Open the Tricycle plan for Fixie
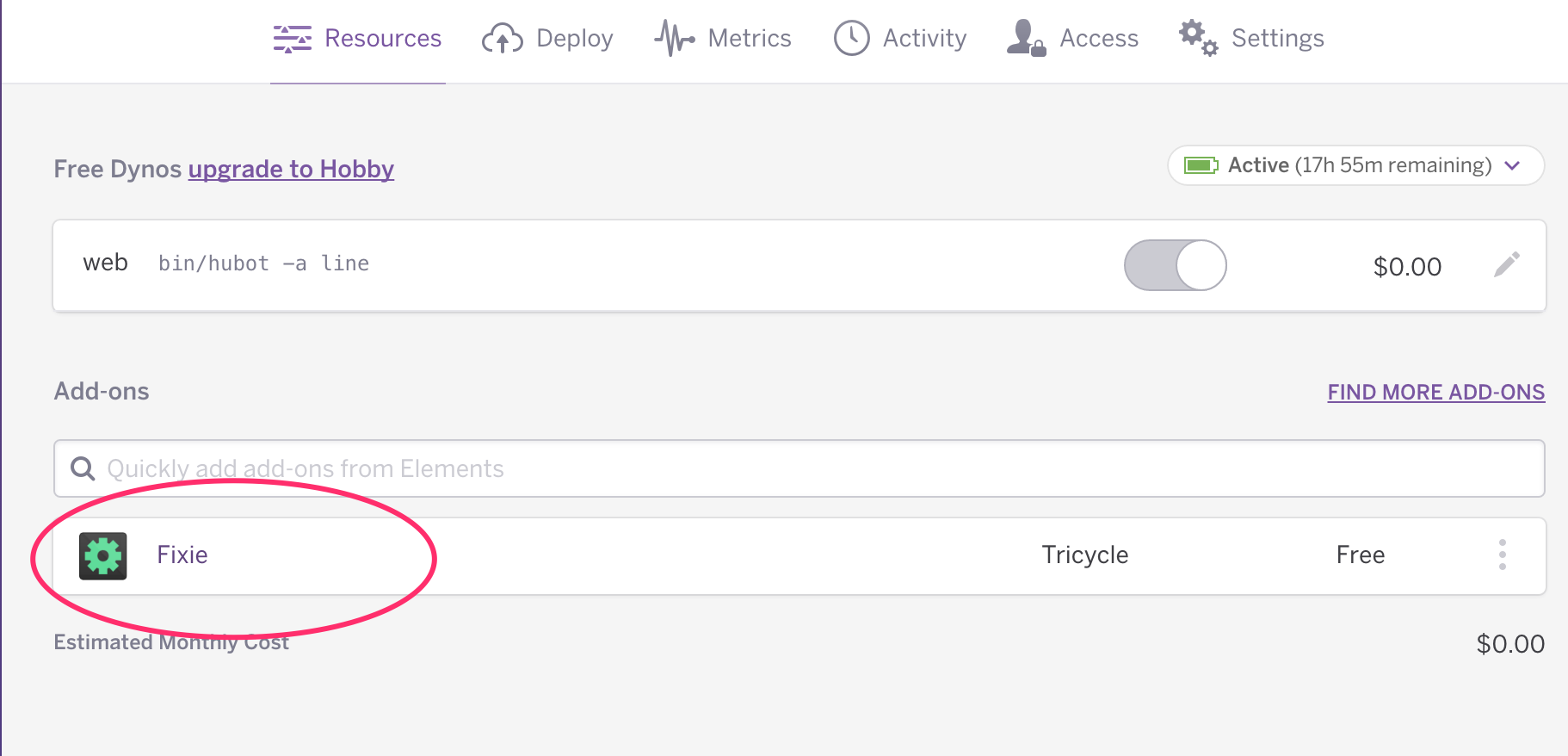 coord(1084,555)
